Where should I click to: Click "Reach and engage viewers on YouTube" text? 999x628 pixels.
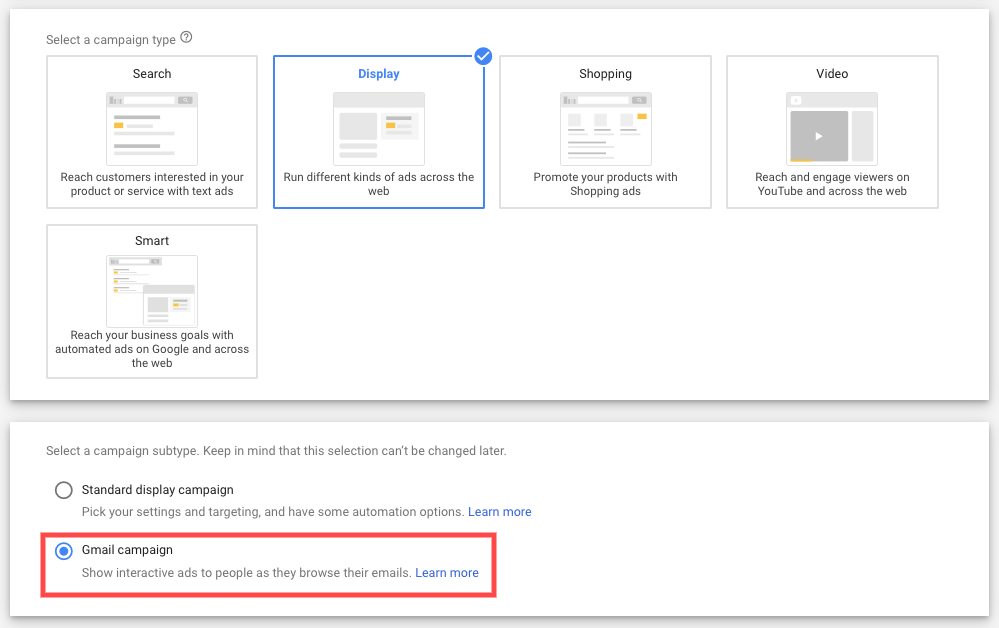832,184
